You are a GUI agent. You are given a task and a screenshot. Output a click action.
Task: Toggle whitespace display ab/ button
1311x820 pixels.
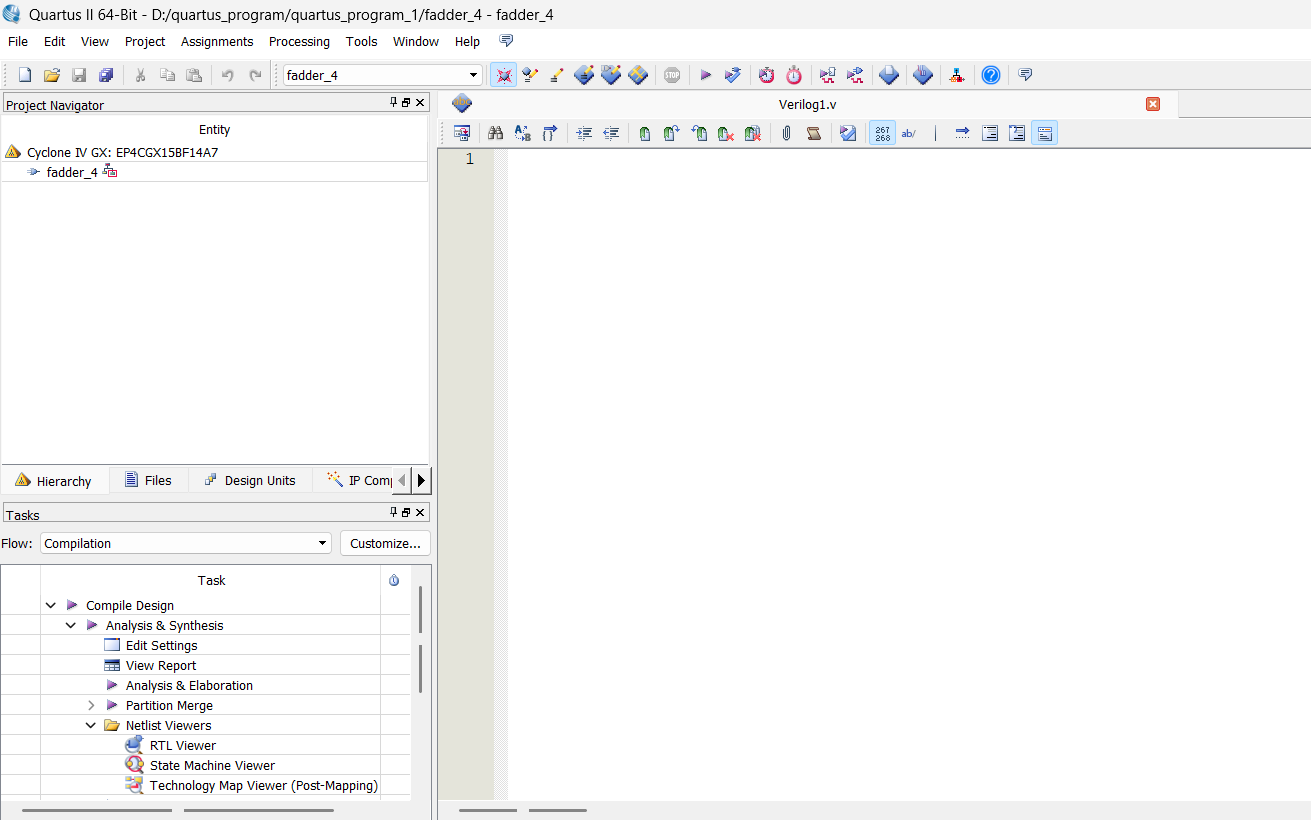point(909,133)
